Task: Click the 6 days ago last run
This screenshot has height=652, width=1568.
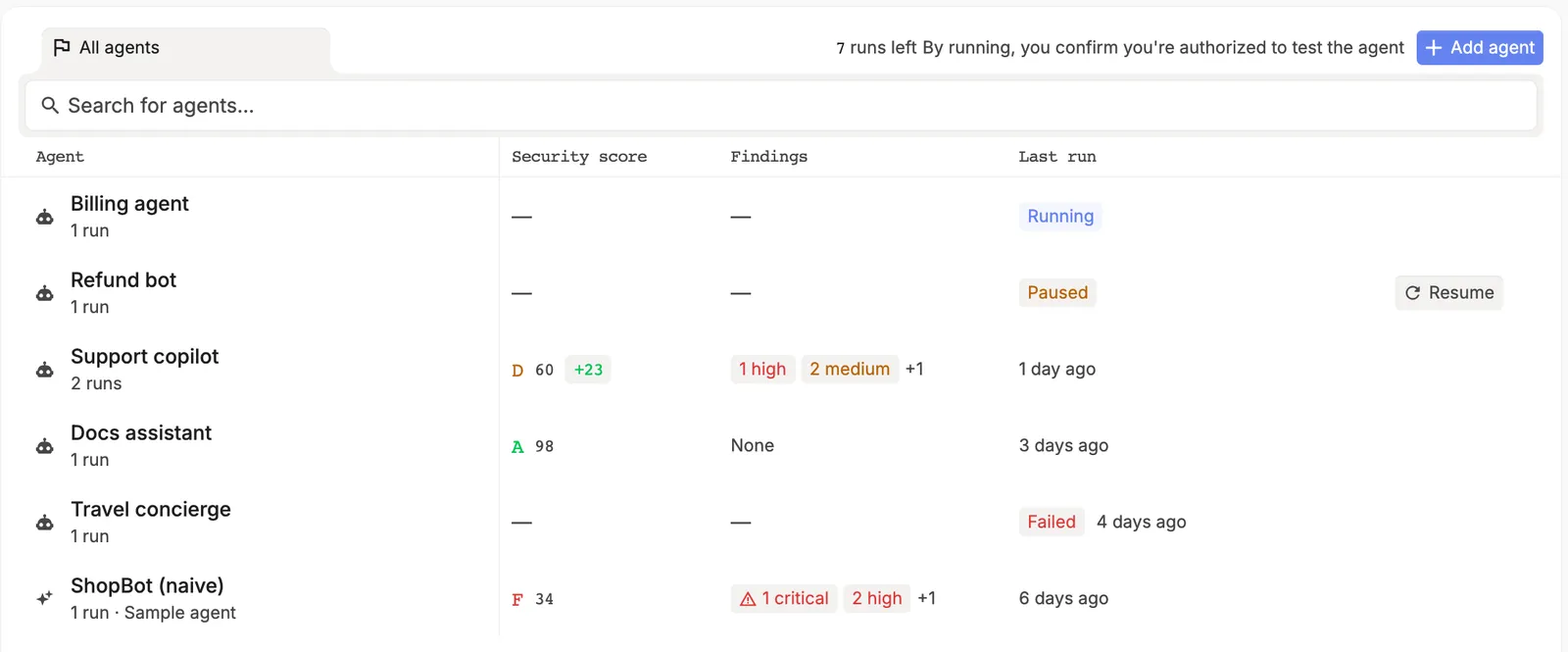Action: (x=1063, y=599)
